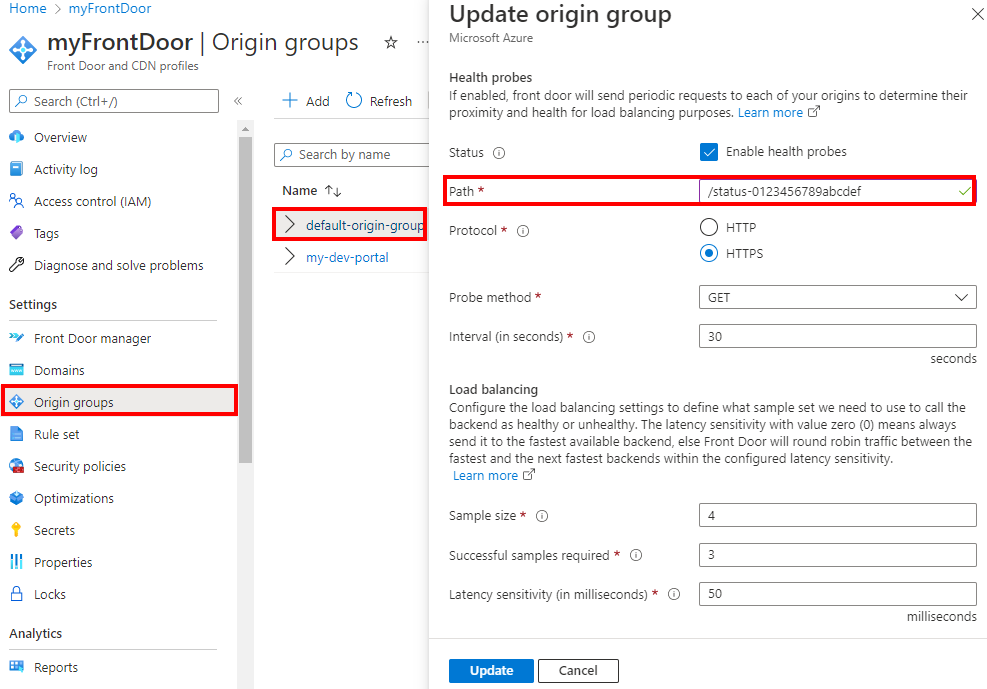Switch to the Rule set section
The height and width of the screenshot is (689, 987).
(56, 434)
